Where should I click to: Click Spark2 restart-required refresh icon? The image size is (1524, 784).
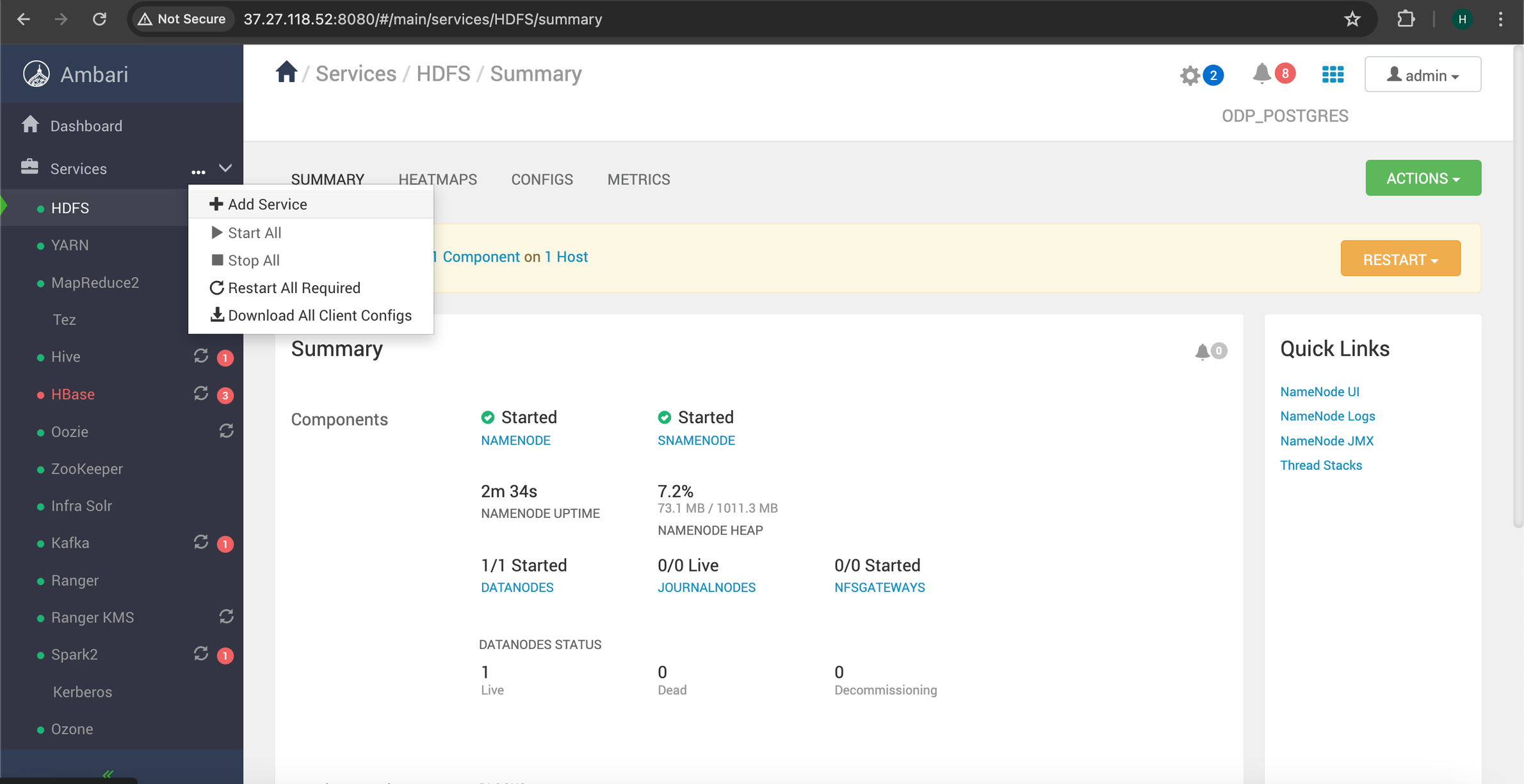pos(201,653)
